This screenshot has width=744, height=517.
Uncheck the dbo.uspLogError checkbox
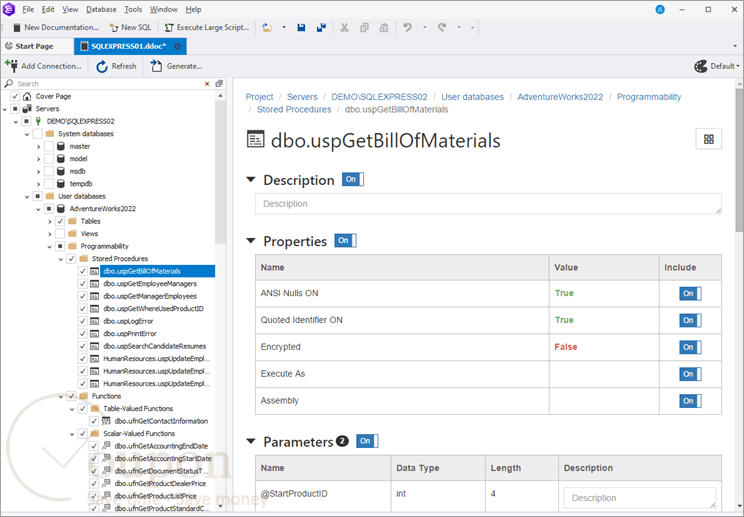click(83, 321)
